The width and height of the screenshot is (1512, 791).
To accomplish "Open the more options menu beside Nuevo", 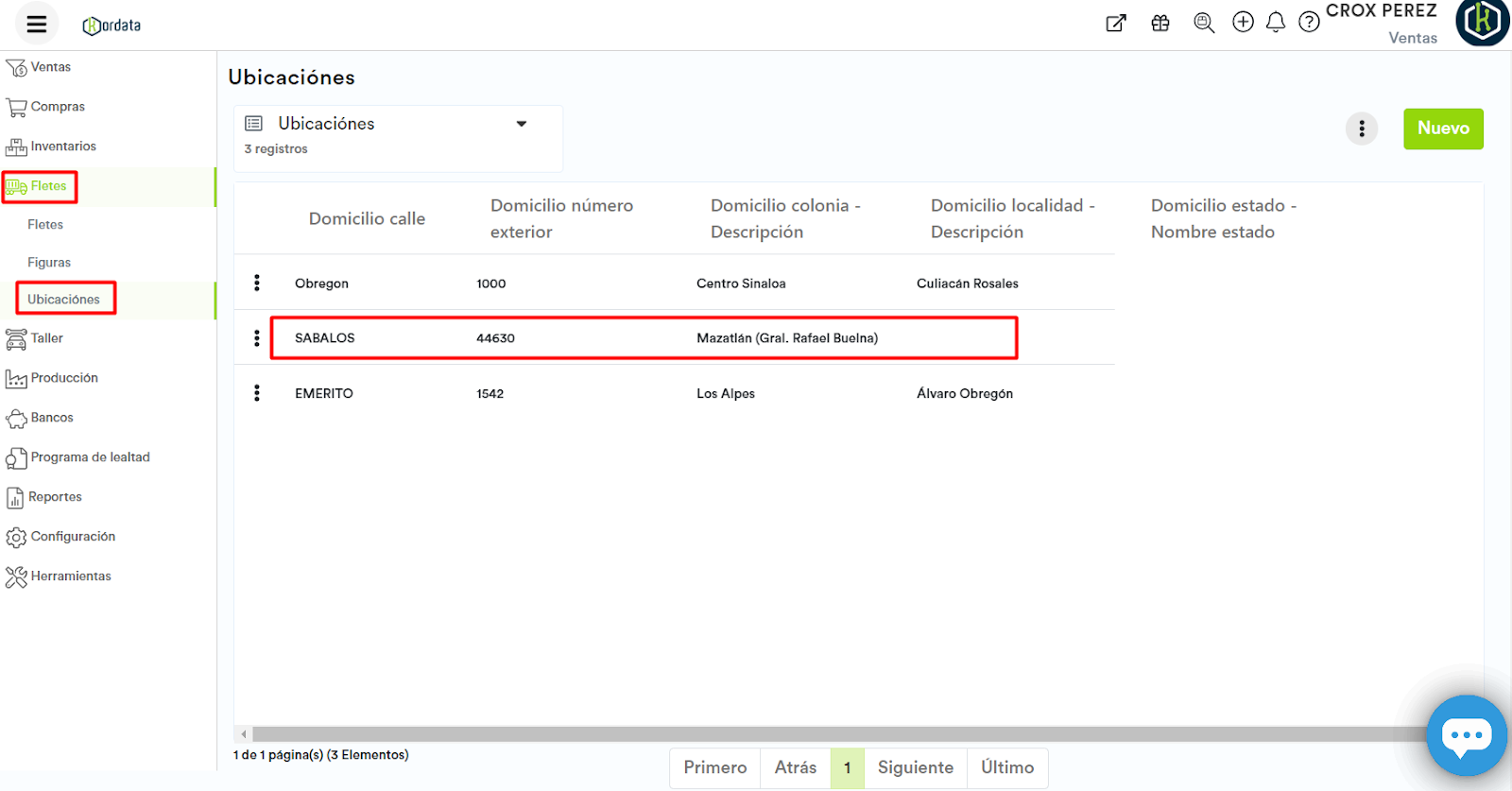I will coord(1362,129).
